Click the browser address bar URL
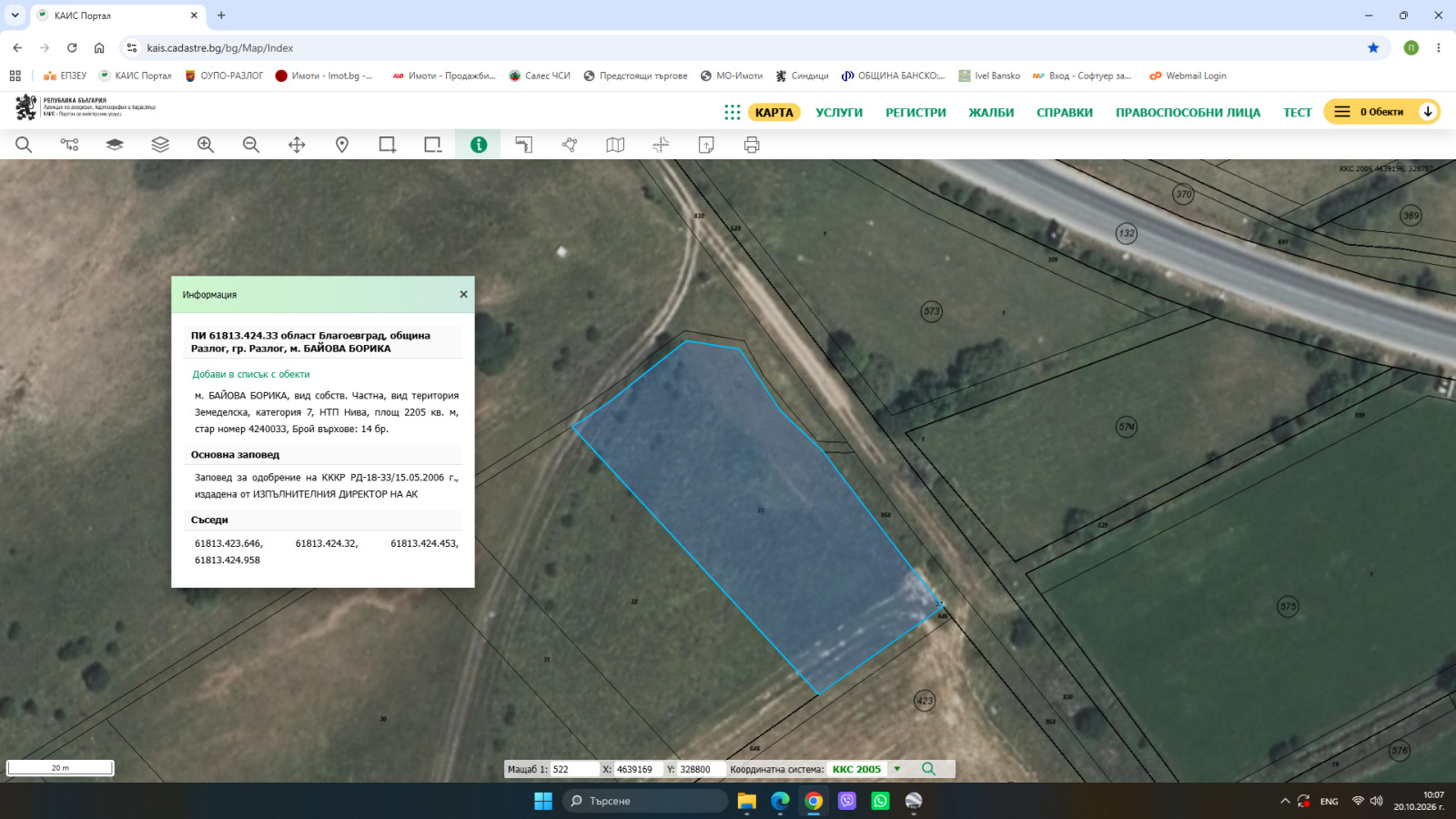 pos(220,48)
